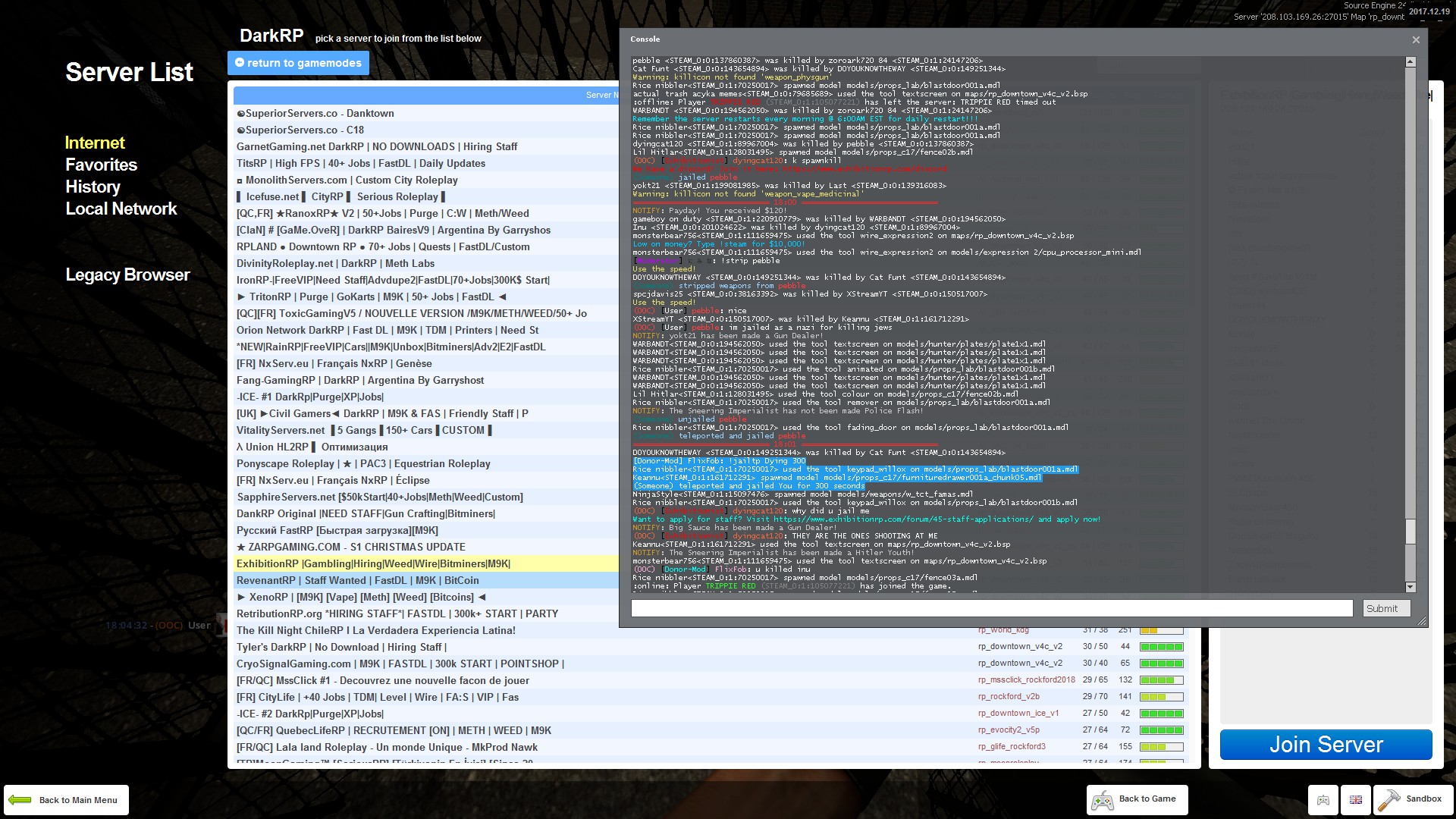Select highlighted ExhibitionRP server row
1456x819 pixels.
pos(426,563)
